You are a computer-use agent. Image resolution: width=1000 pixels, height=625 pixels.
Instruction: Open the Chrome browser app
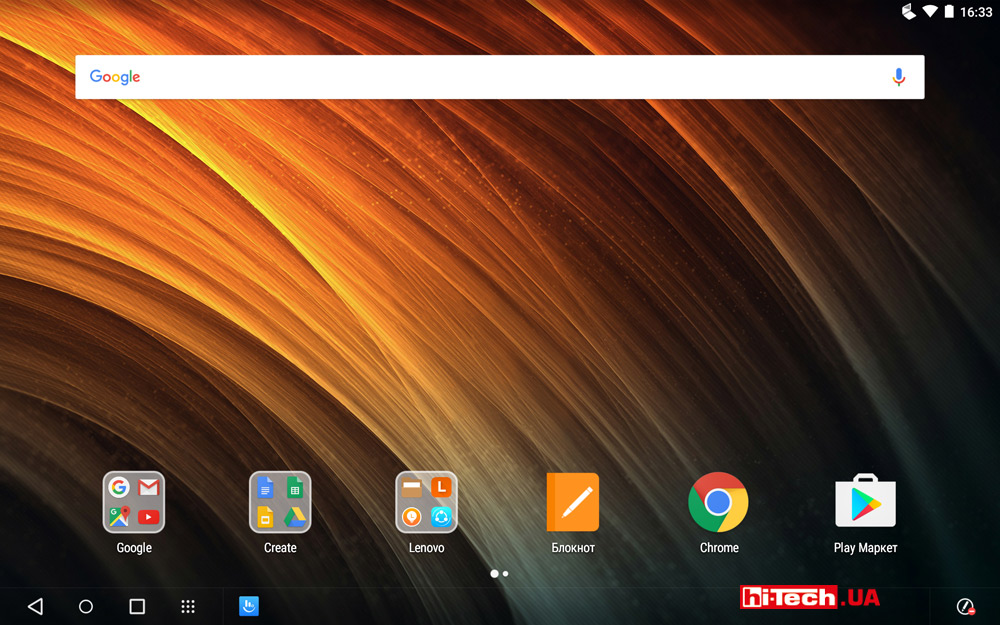(718, 502)
